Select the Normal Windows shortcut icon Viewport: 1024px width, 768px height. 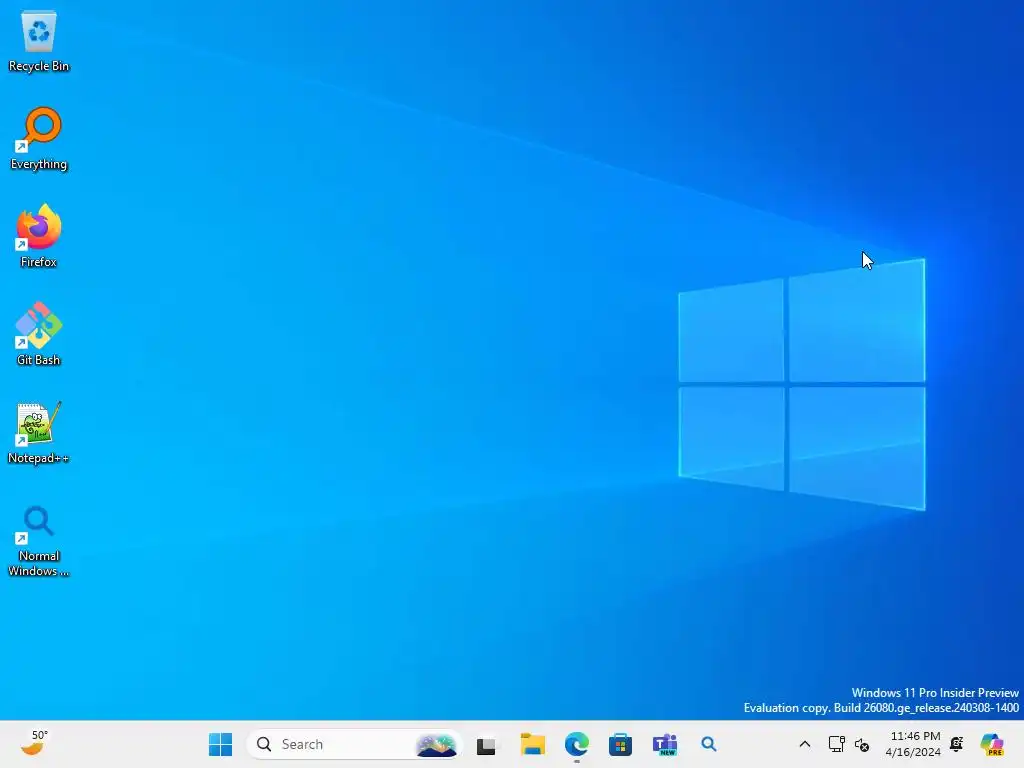pos(39,541)
